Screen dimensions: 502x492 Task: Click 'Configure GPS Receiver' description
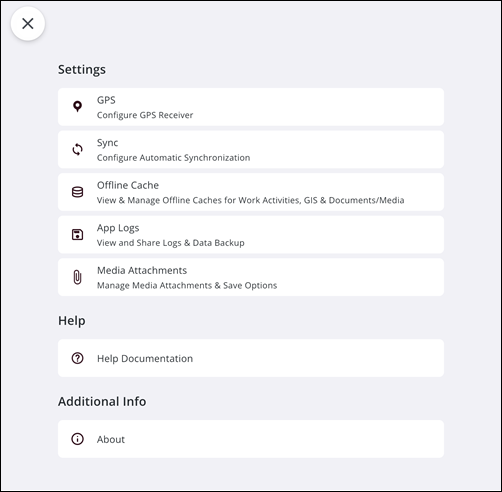click(x=145, y=115)
